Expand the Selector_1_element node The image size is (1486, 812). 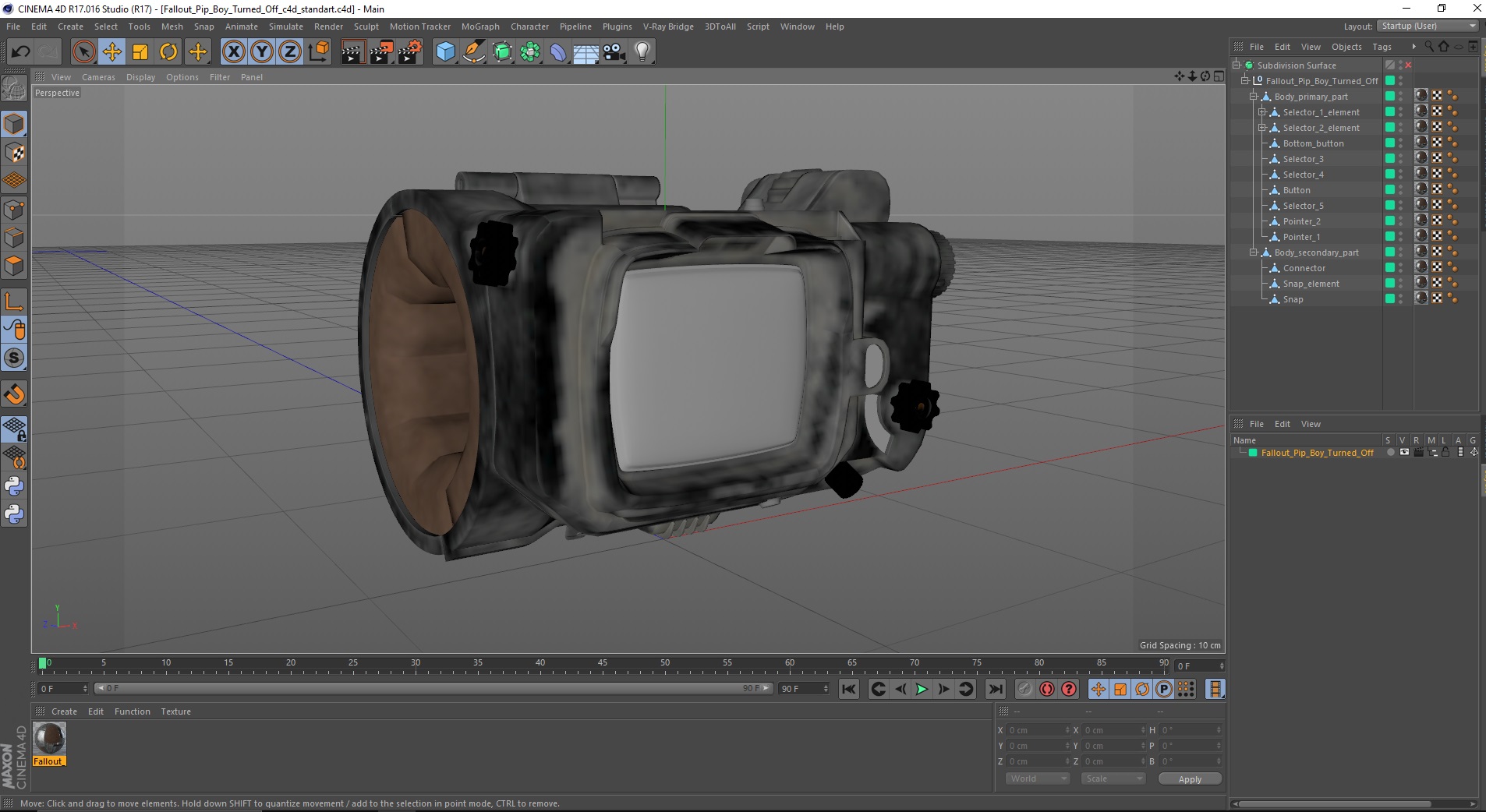pos(1262,112)
